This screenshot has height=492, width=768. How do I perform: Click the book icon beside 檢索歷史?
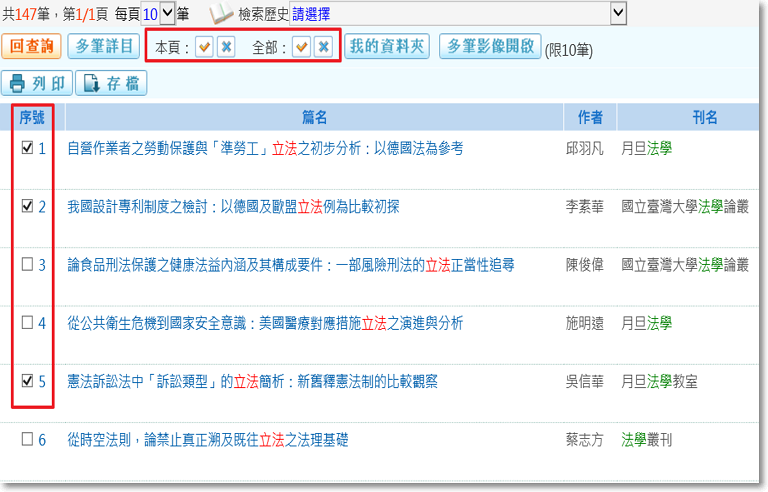coord(221,13)
